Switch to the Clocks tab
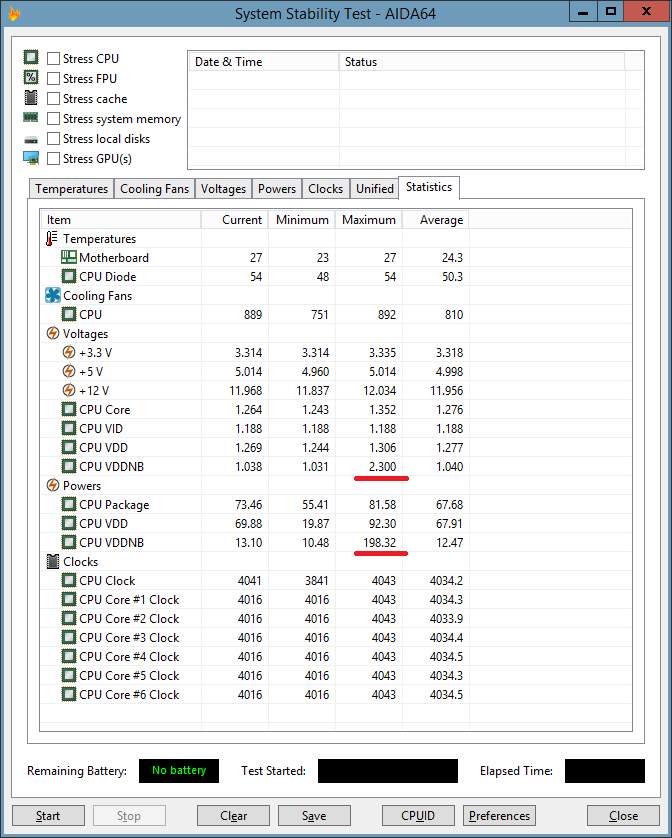672x838 pixels. click(x=325, y=189)
